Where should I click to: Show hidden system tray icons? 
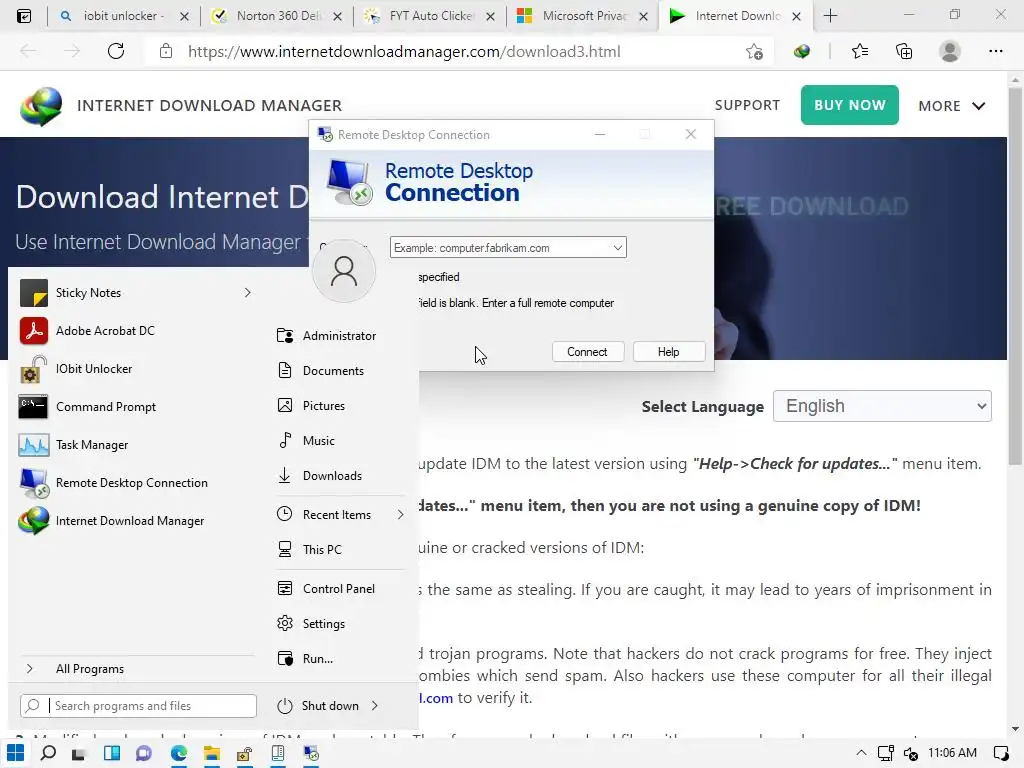click(x=861, y=753)
